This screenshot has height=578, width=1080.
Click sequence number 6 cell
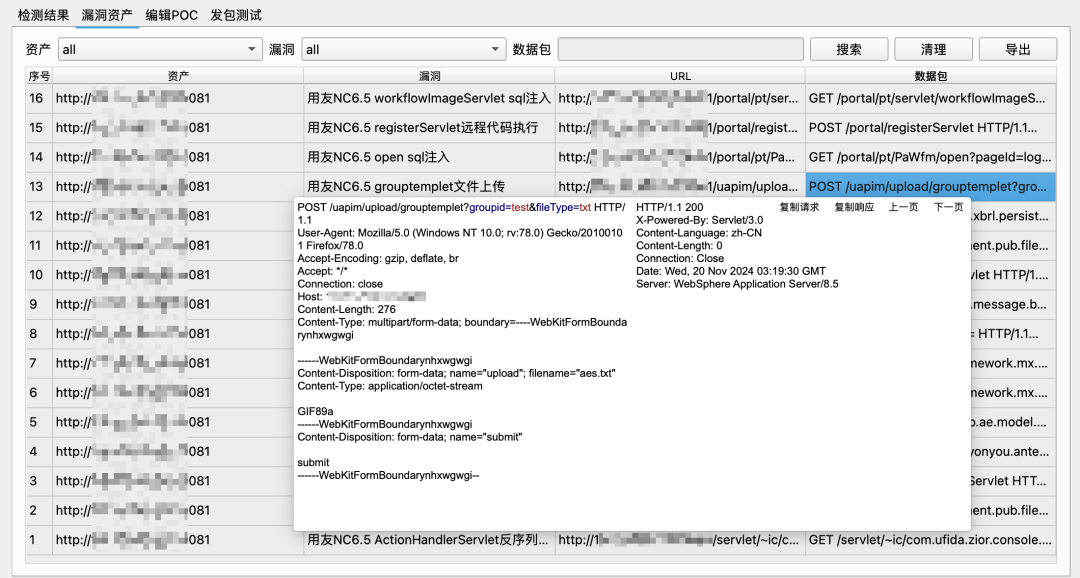tap(39, 393)
